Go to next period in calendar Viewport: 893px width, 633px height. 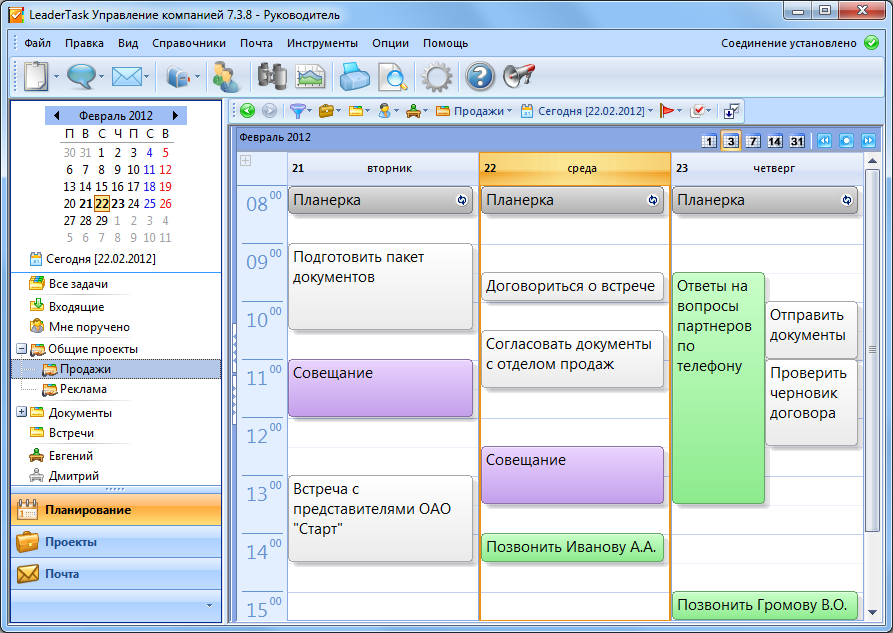coord(869,141)
